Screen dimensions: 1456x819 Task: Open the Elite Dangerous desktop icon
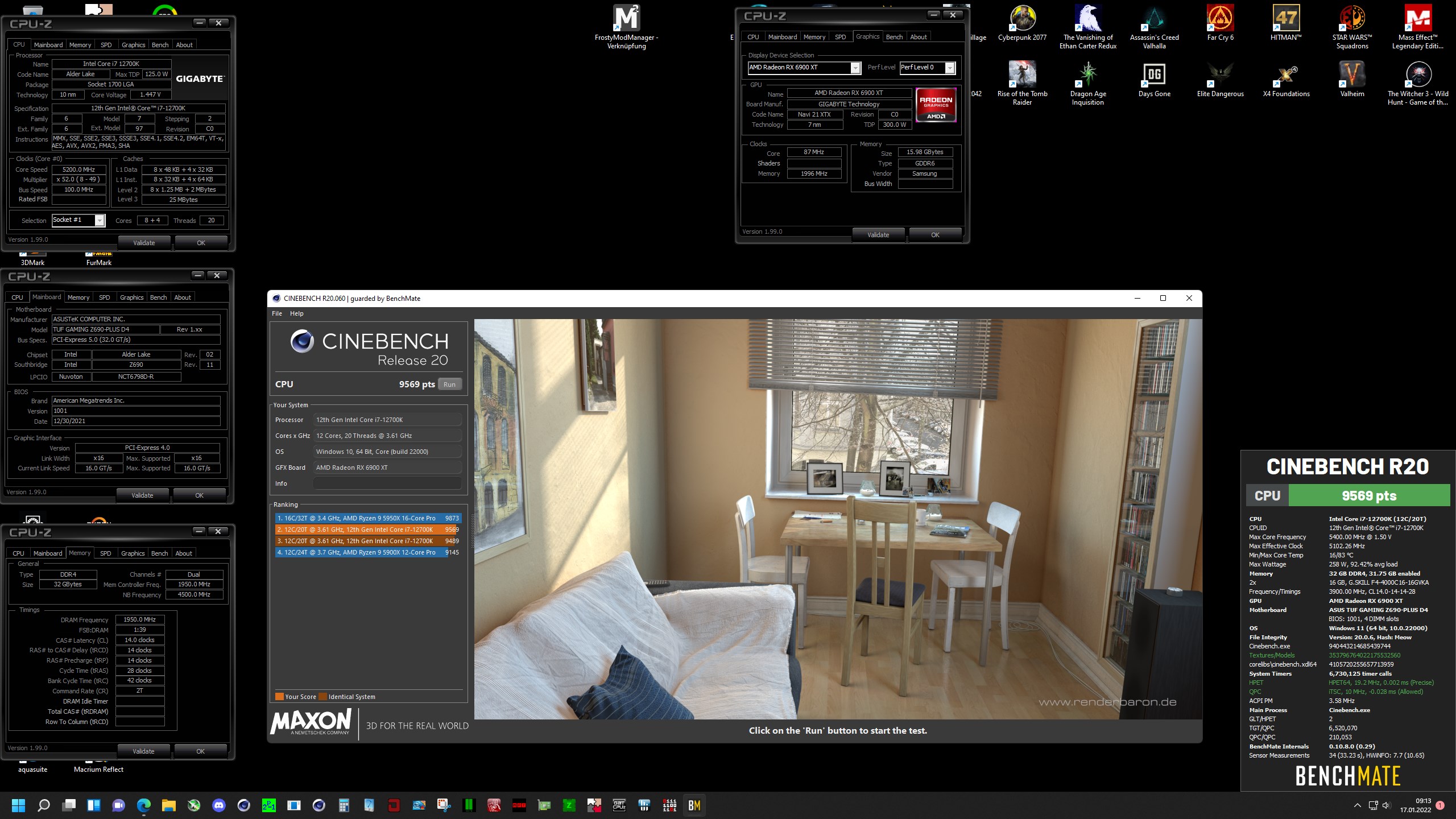pos(1220,80)
